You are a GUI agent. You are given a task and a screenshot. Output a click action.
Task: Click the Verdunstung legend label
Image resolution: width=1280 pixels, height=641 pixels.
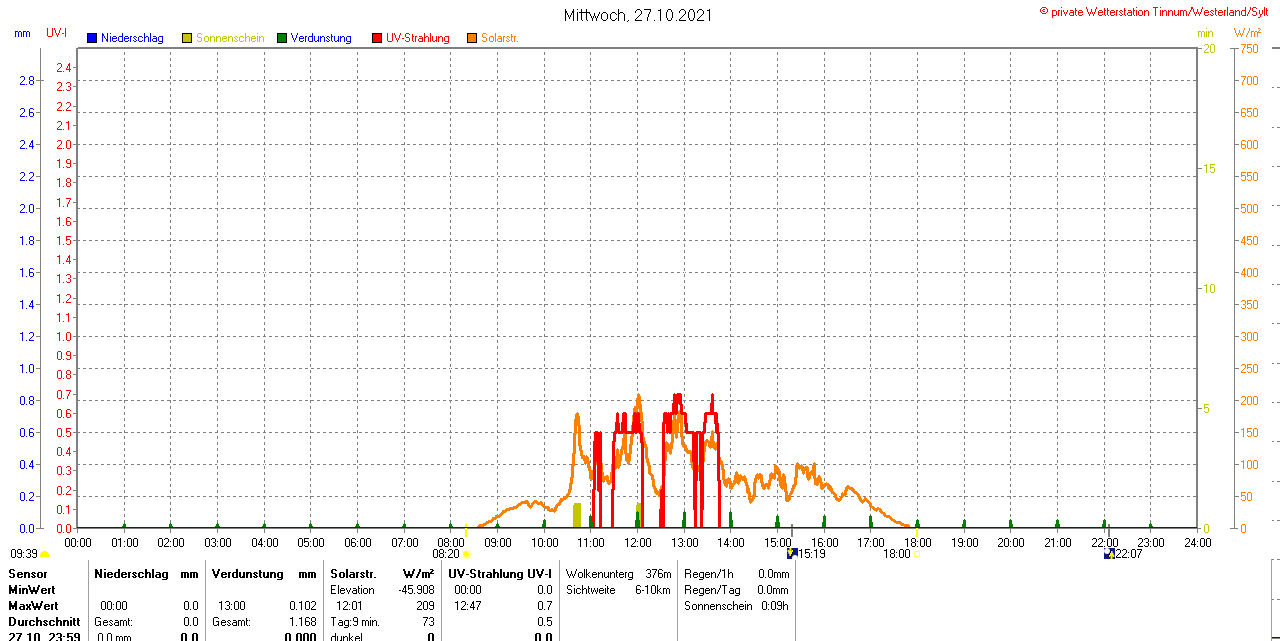tap(321, 38)
